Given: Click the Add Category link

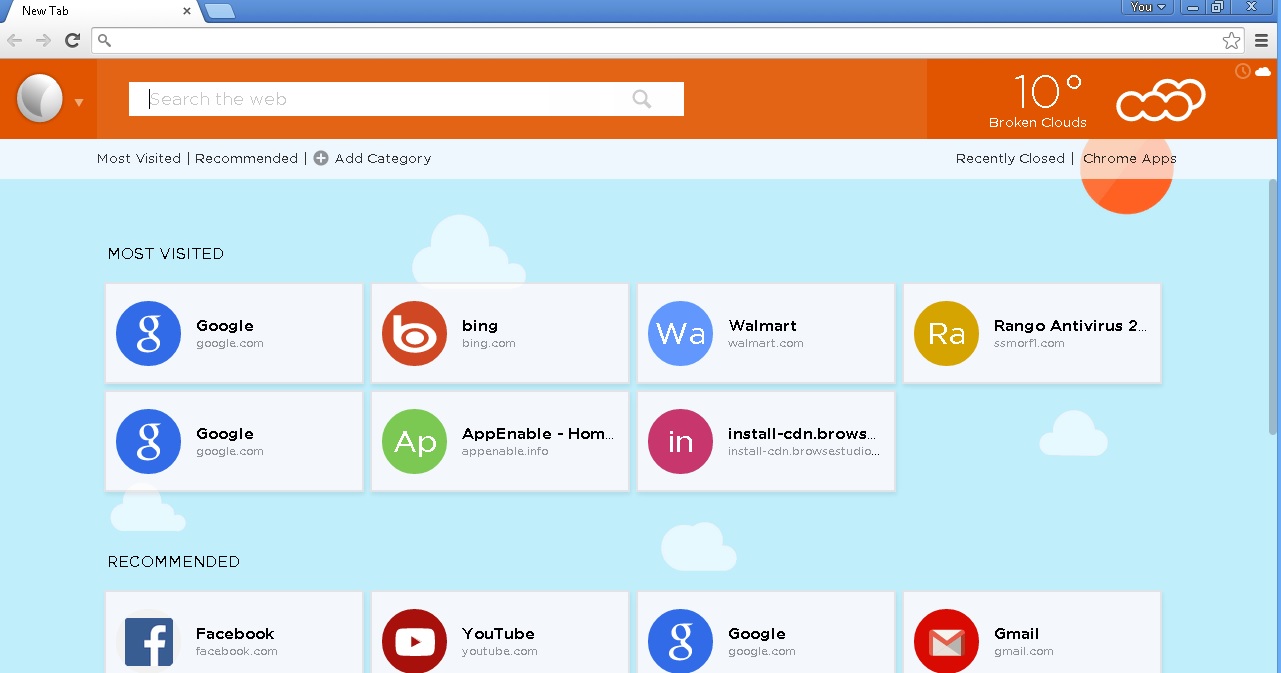Looking at the screenshot, I should pyautogui.click(x=383, y=158).
